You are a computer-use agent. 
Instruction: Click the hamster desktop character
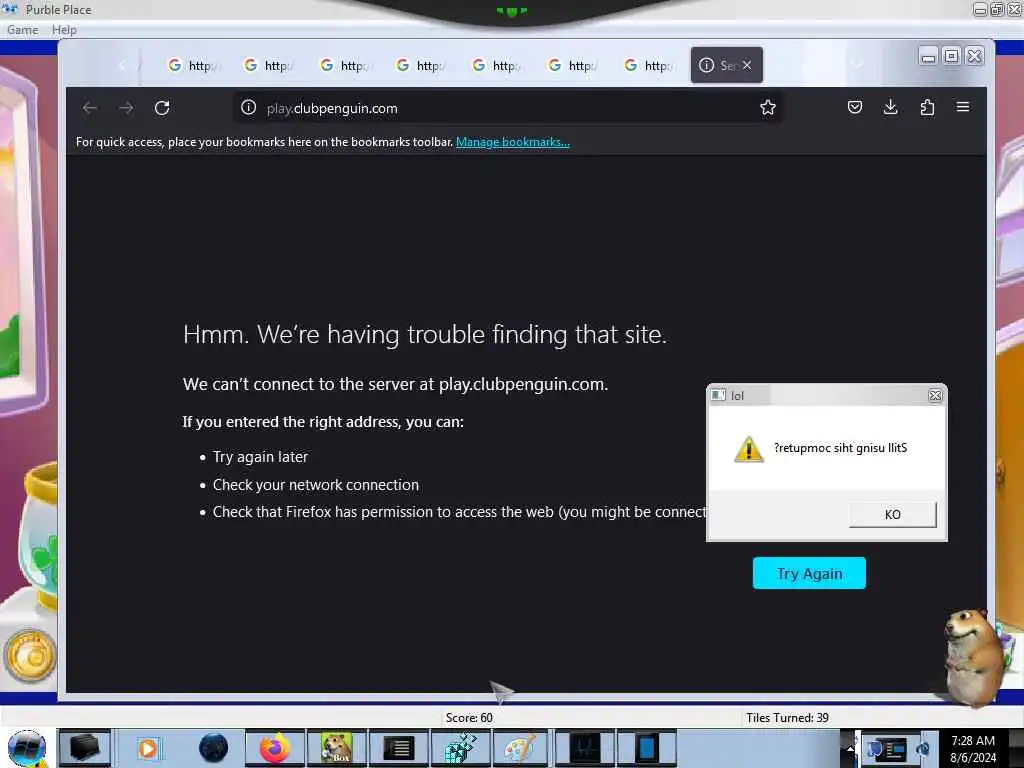(973, 656)
